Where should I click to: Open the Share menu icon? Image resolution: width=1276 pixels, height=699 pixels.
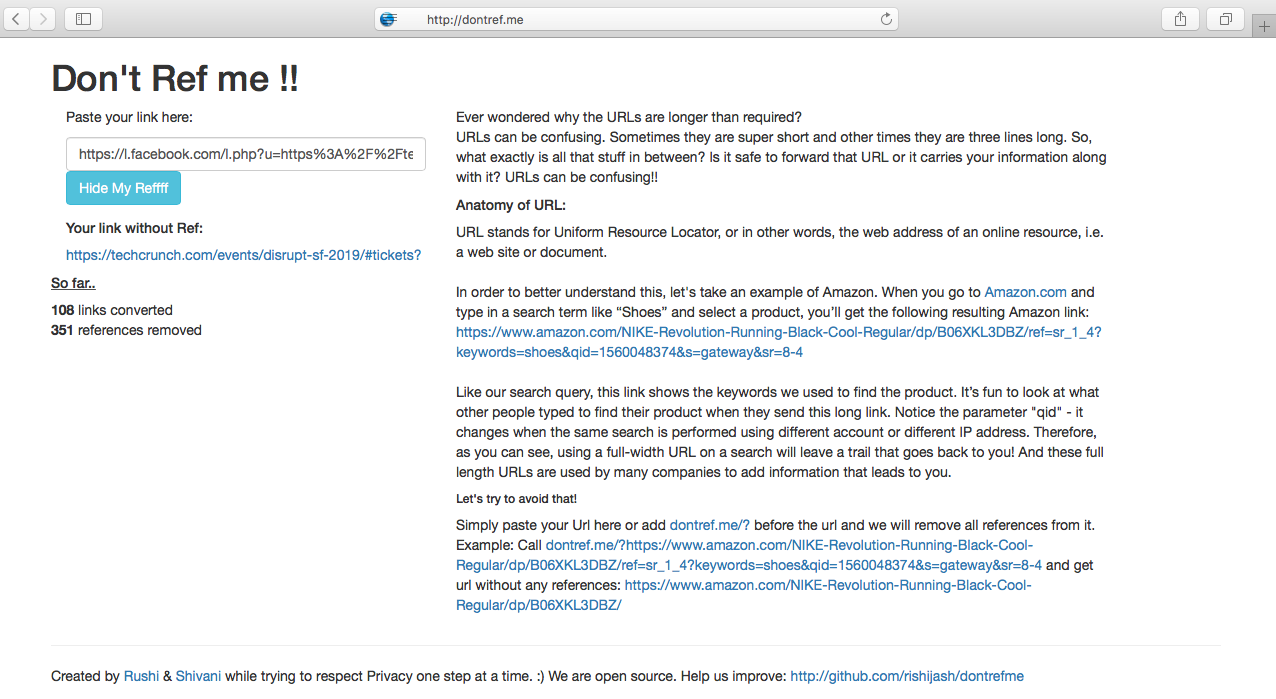tap(1180, 19)
